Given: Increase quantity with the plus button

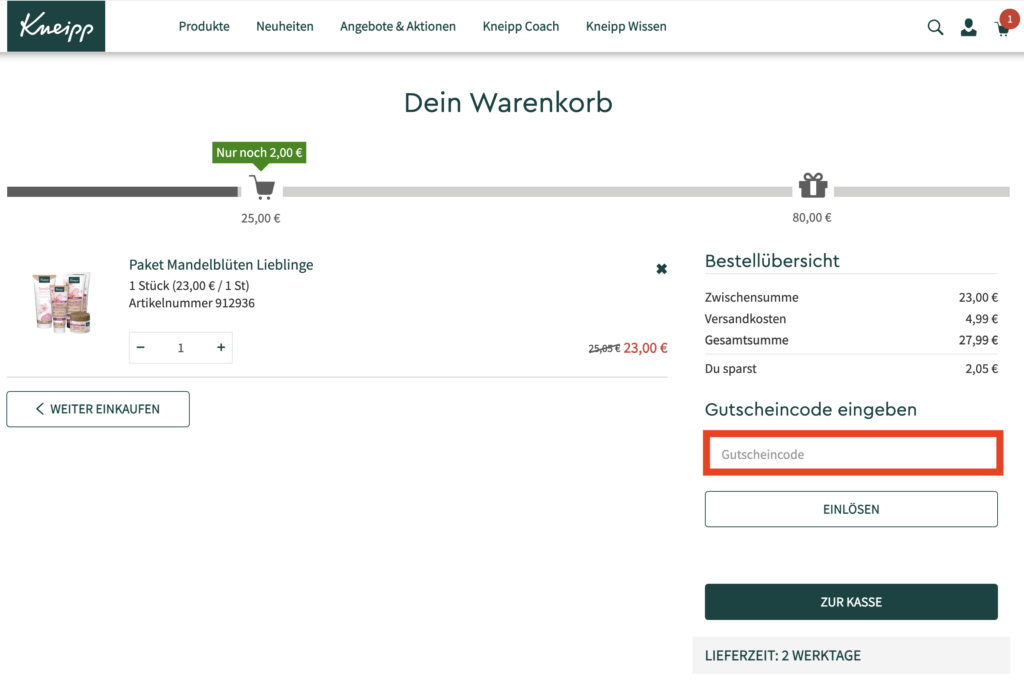Looking at the screenshot, I should point(221,347).
